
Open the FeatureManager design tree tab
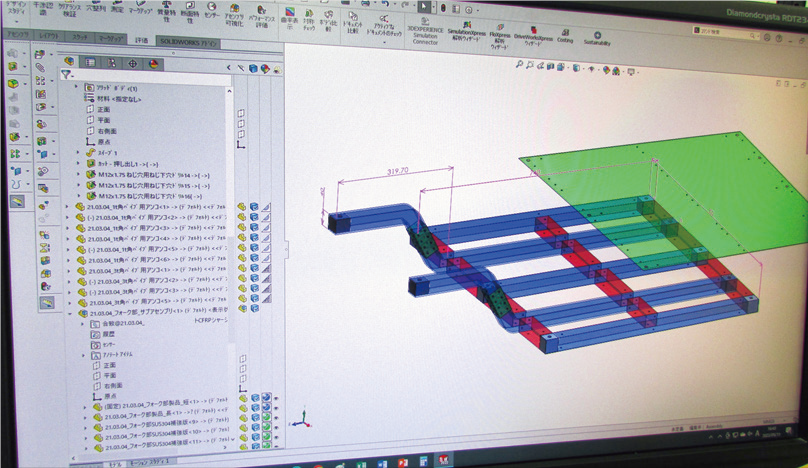click(x=68, y=63)
